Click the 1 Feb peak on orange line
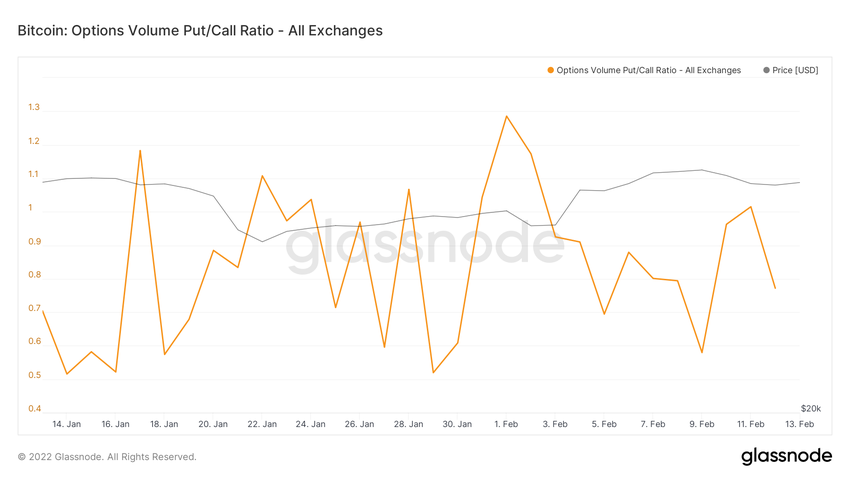Screen dimensions: 850x478 tap(506, 116)
